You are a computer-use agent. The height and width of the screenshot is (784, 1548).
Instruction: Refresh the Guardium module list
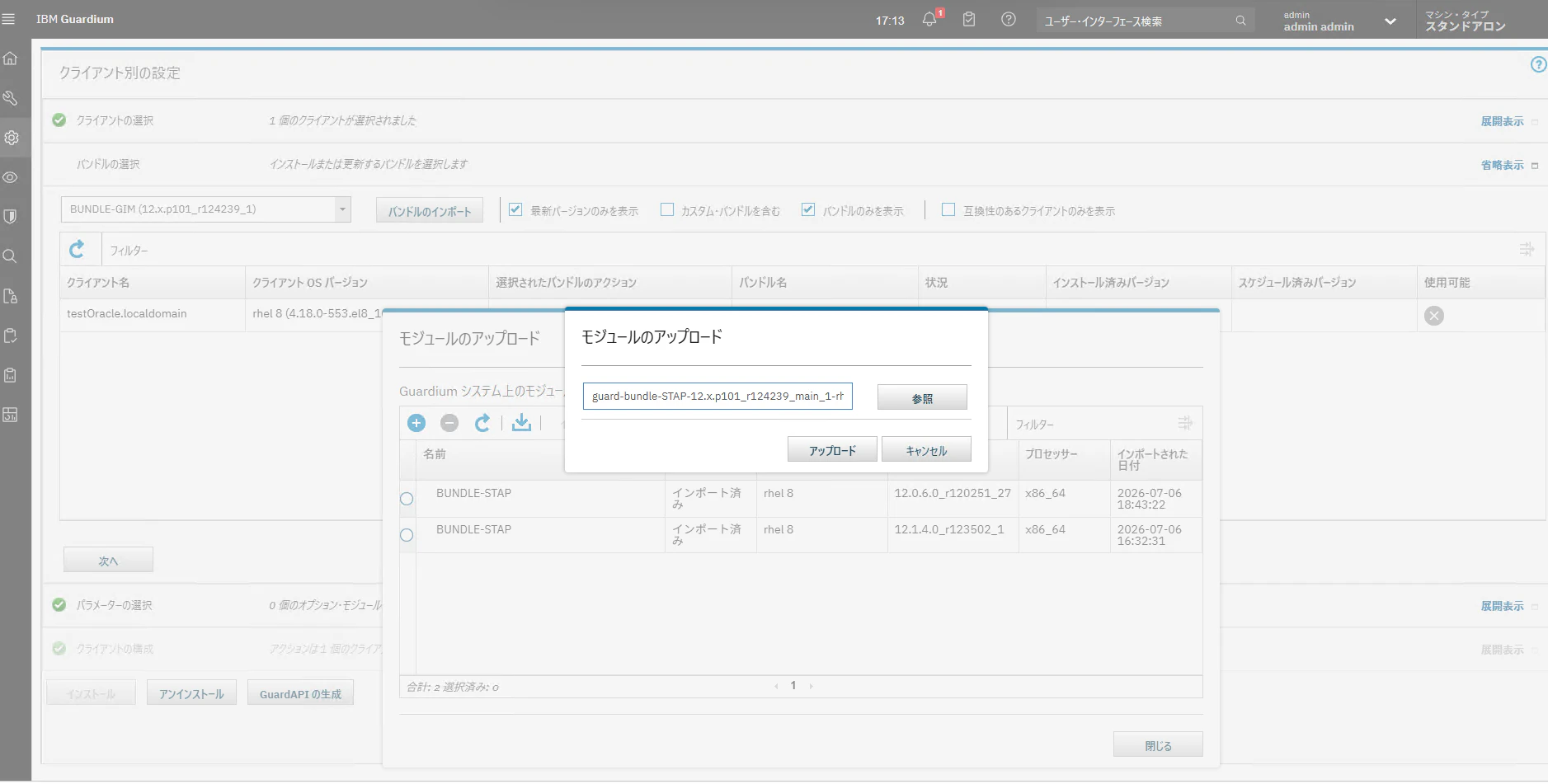pyautogui.click(x=482, y=423)
